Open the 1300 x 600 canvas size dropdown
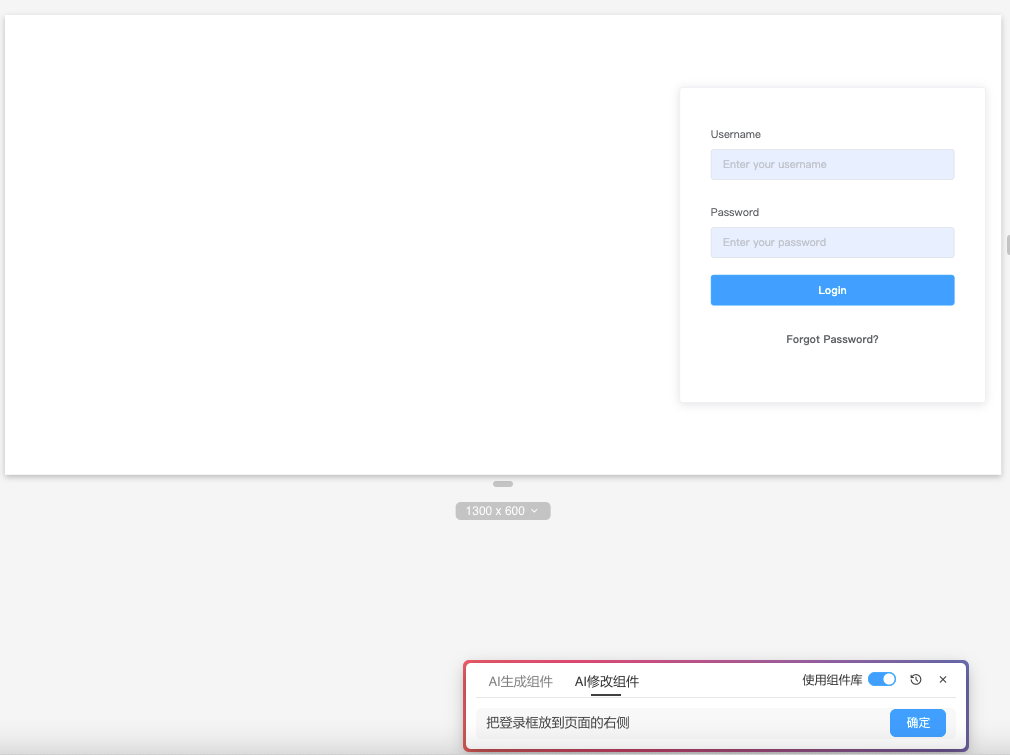The height and width of the screenshot is (755, 1010). tap(503, 511)
